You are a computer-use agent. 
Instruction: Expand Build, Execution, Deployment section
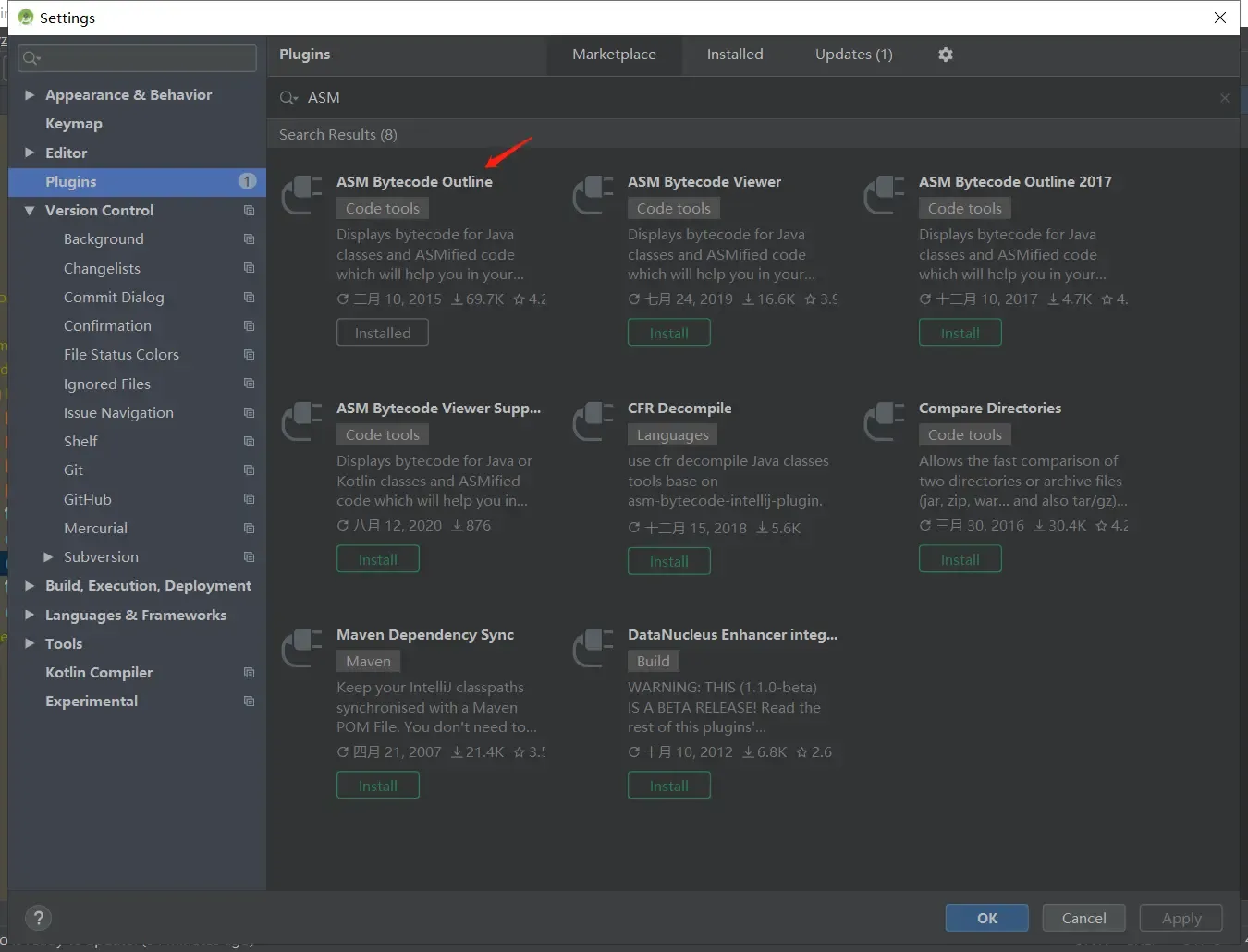point(30,586)
